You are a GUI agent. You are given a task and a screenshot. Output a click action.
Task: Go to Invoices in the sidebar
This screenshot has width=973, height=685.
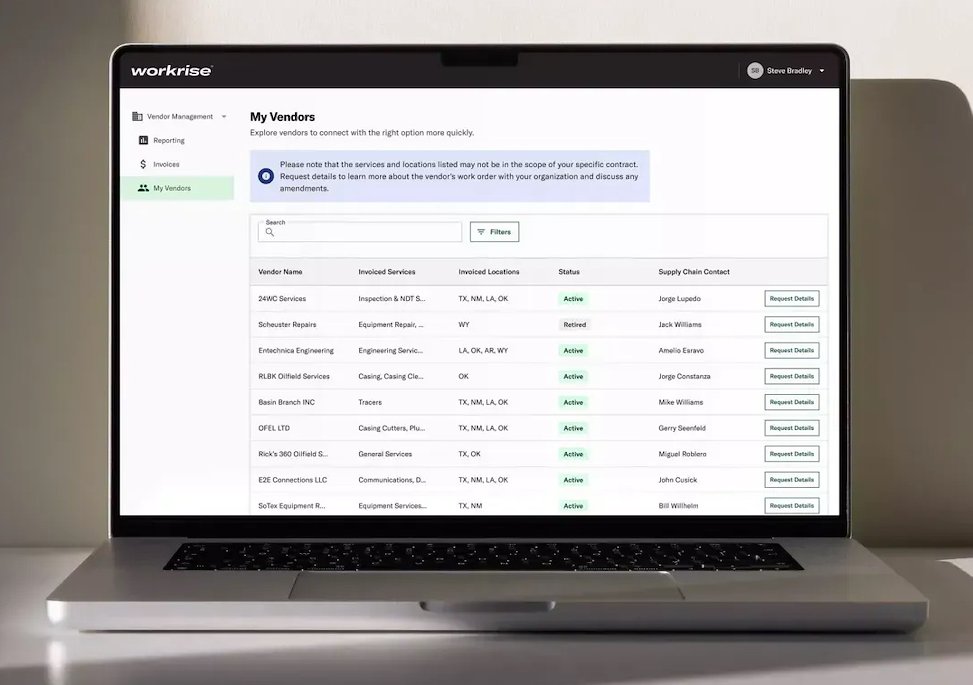(166, 164)
